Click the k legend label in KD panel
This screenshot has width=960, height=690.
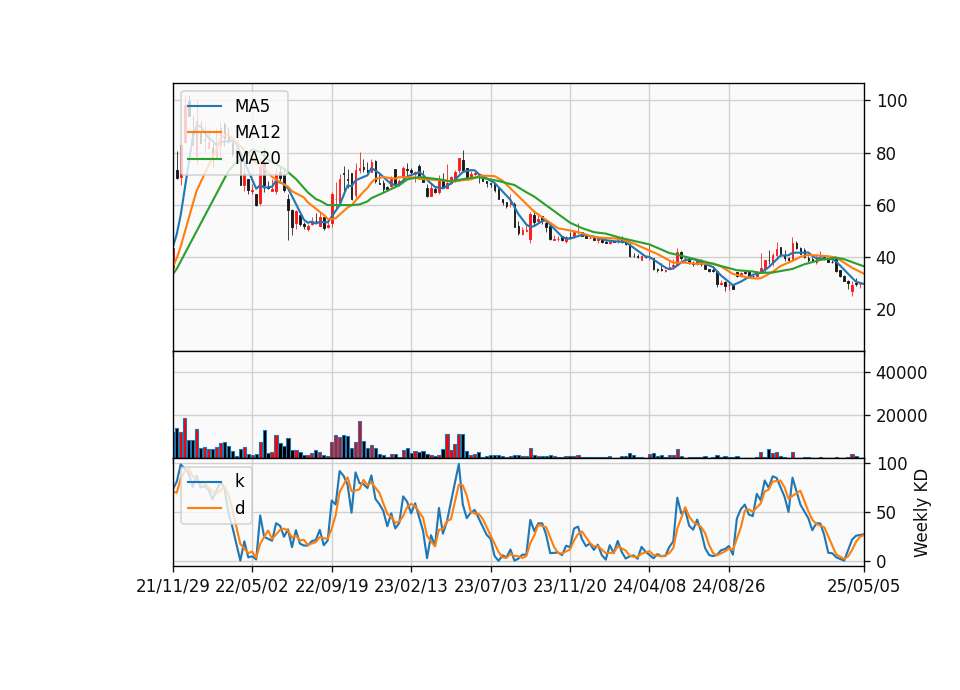pos(239,481)
